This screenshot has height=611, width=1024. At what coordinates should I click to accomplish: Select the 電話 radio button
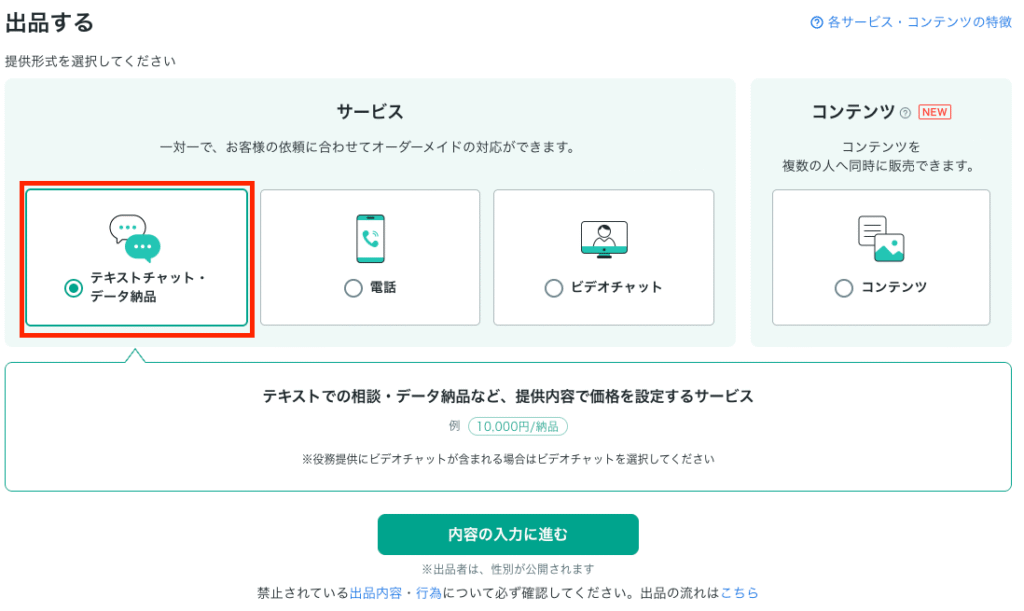click(x=353, y=288)
